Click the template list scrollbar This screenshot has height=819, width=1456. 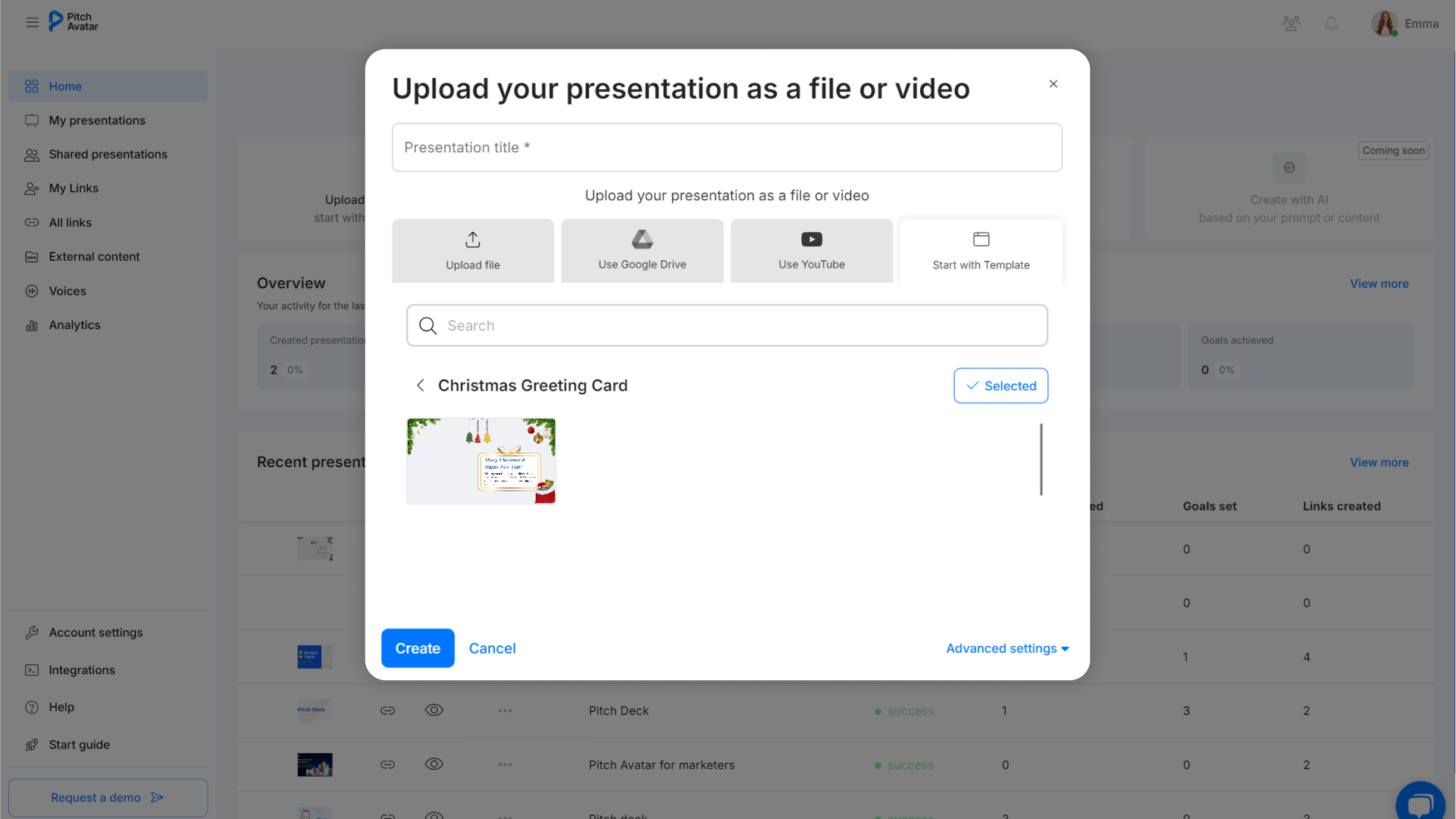point(1041,460)
